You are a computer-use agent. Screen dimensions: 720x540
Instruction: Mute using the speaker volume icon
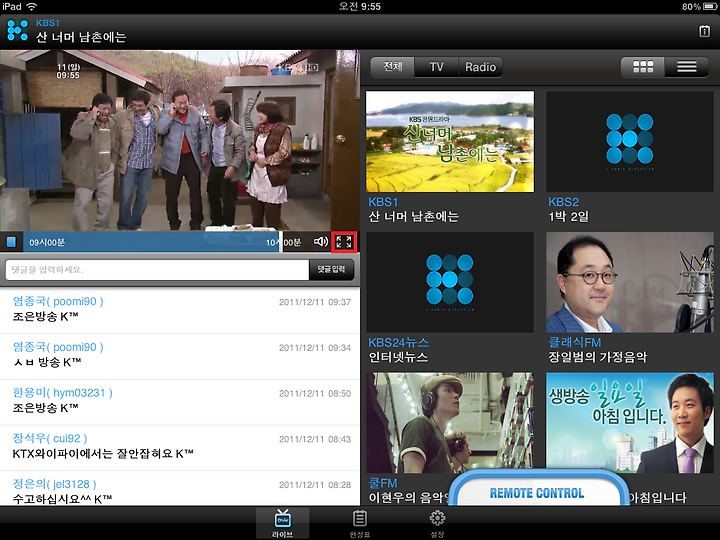[321, 242]
